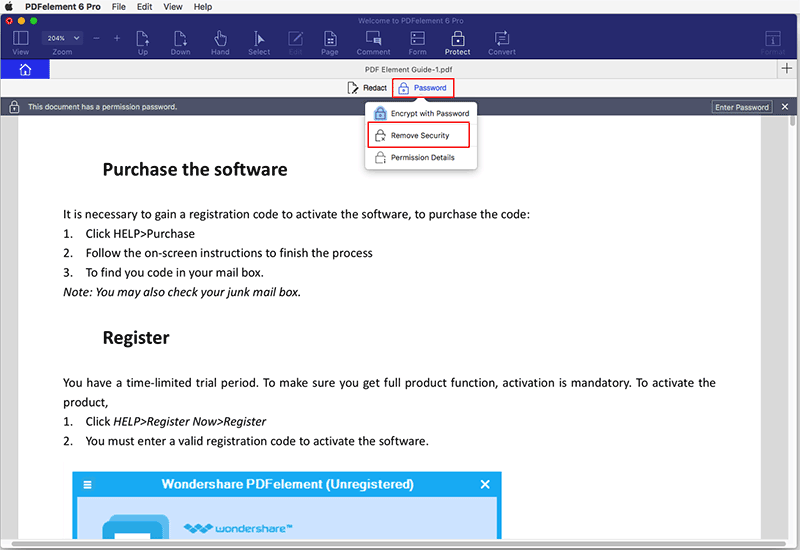800x550 pixels.
Task: Select Remove Security from menu
Action: pos(418,135)
